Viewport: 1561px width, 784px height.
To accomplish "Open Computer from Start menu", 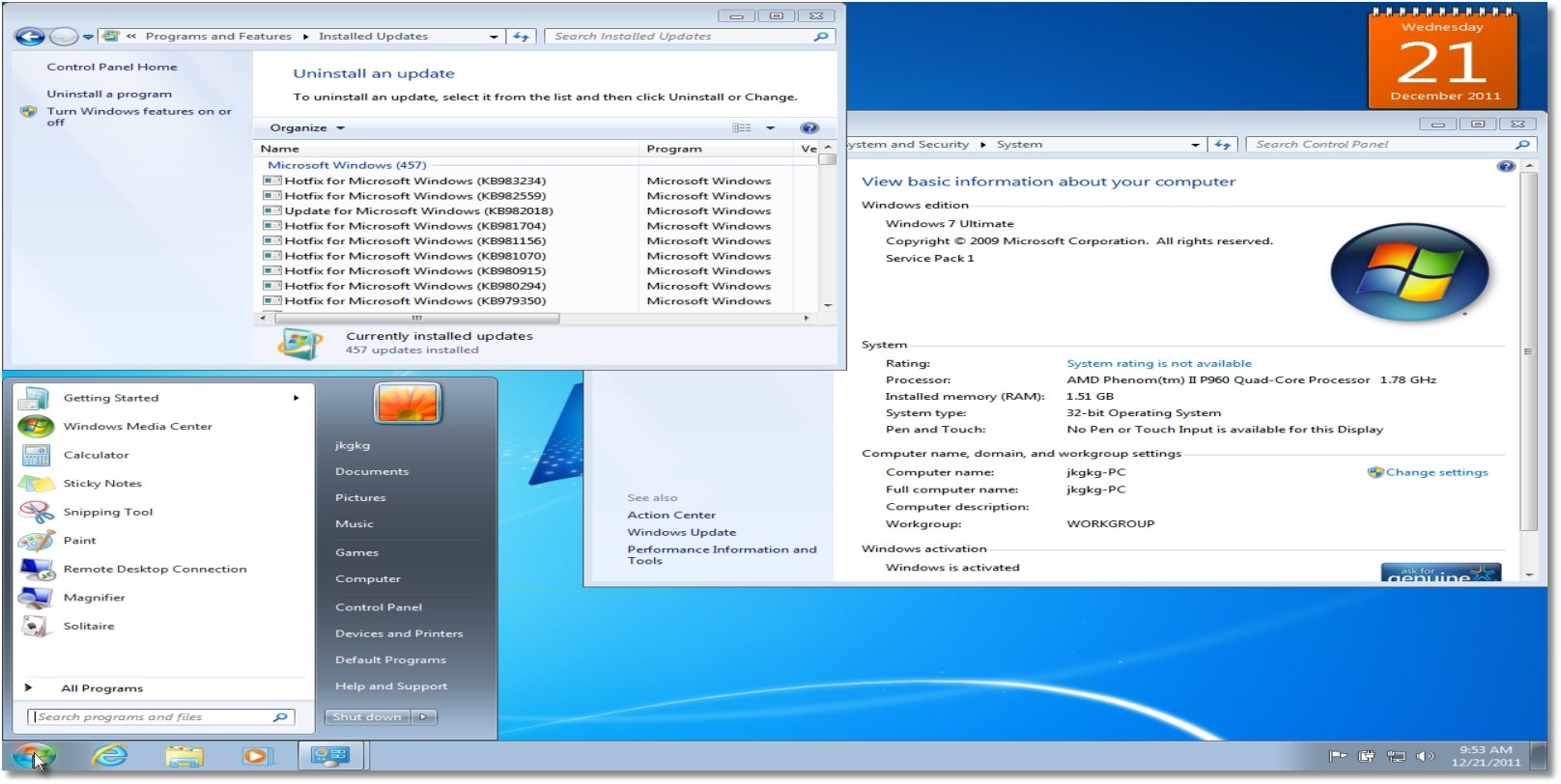I will 367,579.
